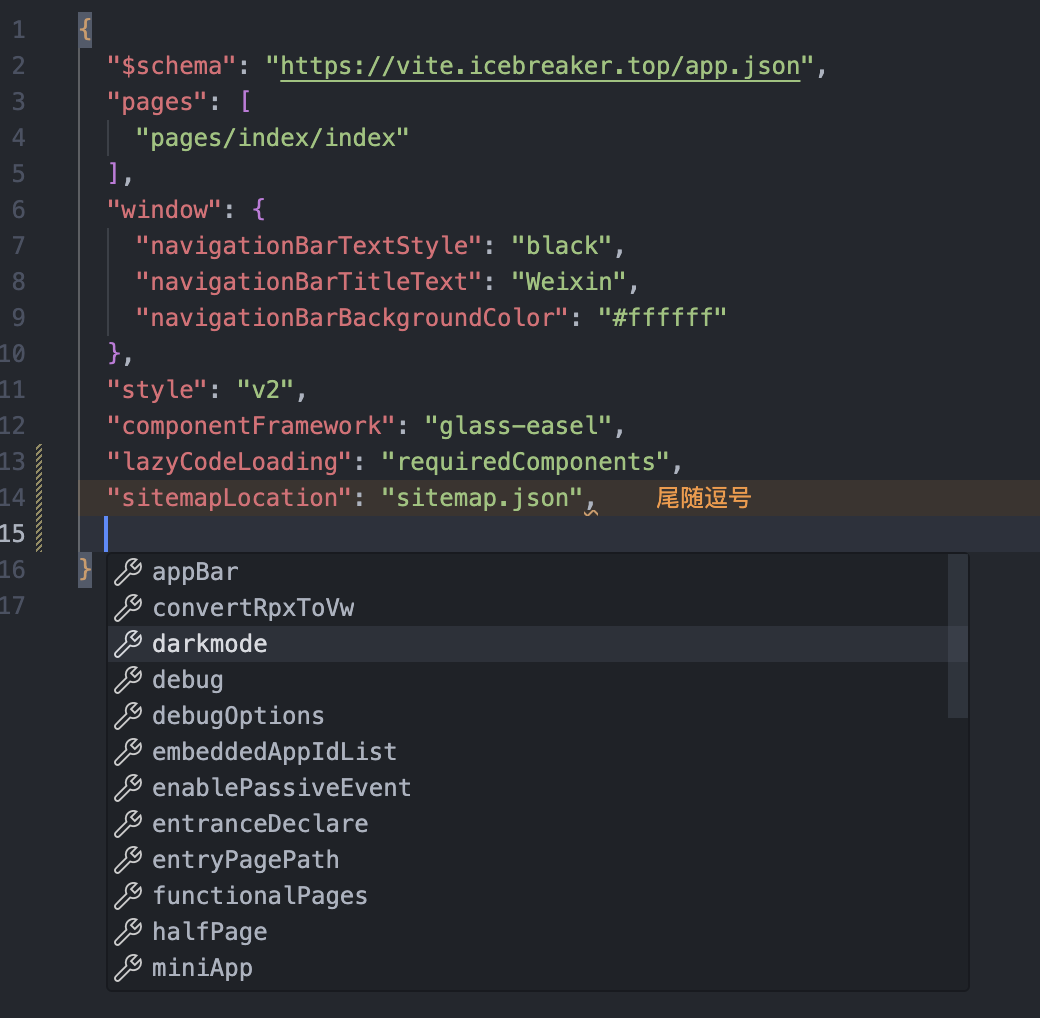Screen dimensions: 1040x1018
Task: Click the #ffffff background color value
Action: pos(662,318)
